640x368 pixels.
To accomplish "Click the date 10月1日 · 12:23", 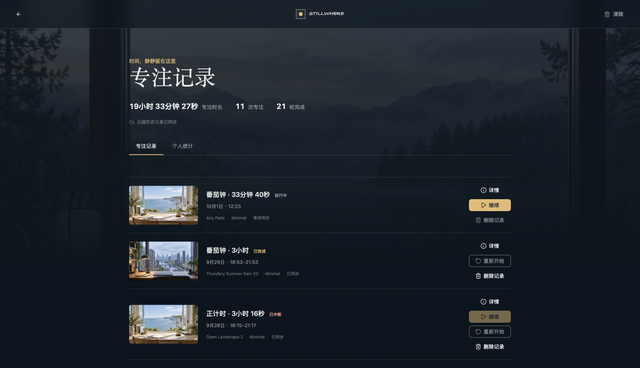I will 223,206.
